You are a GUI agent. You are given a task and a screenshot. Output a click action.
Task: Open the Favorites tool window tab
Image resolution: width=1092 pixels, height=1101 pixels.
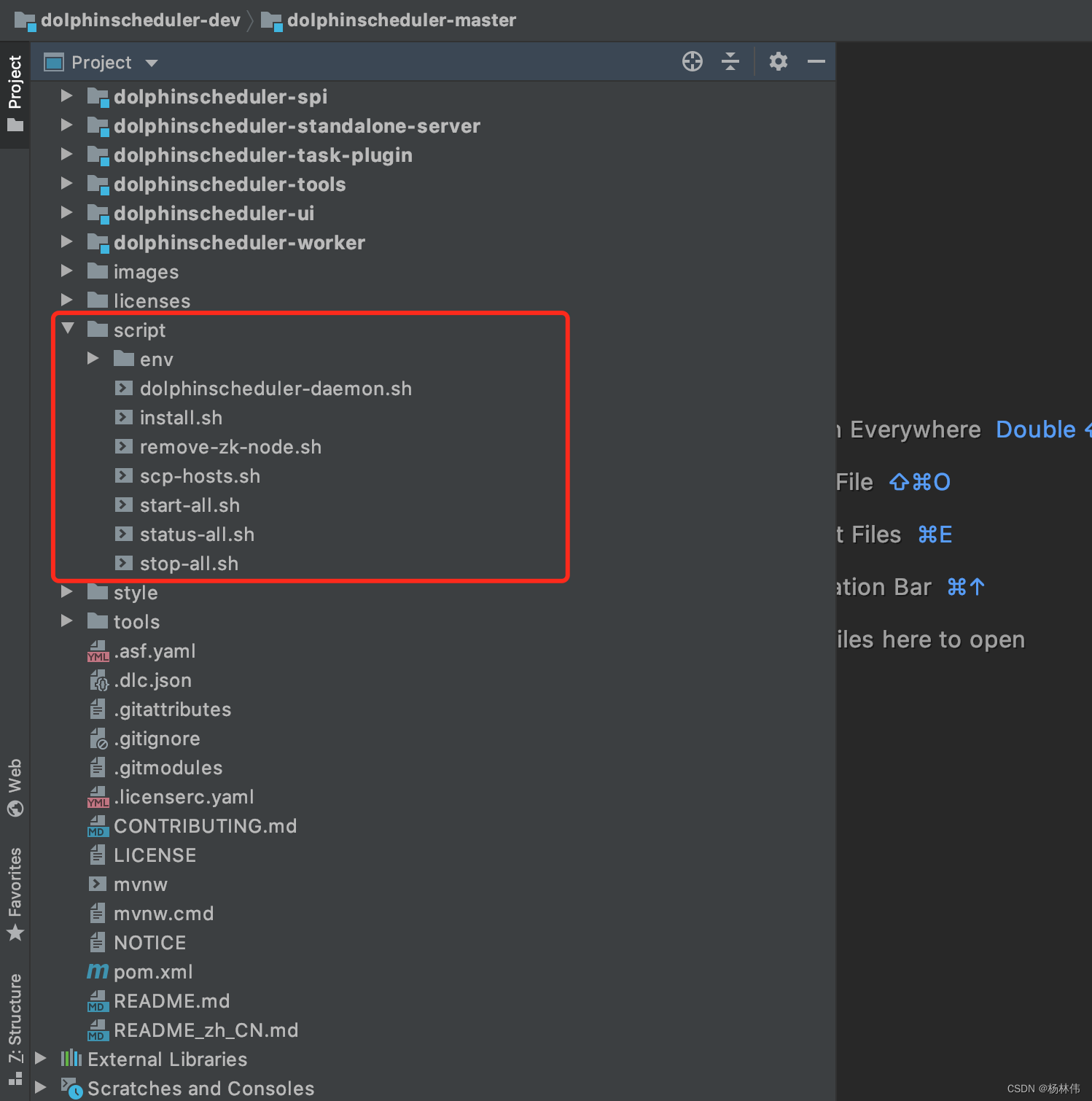pyautogui.click(x=15, y=895)
